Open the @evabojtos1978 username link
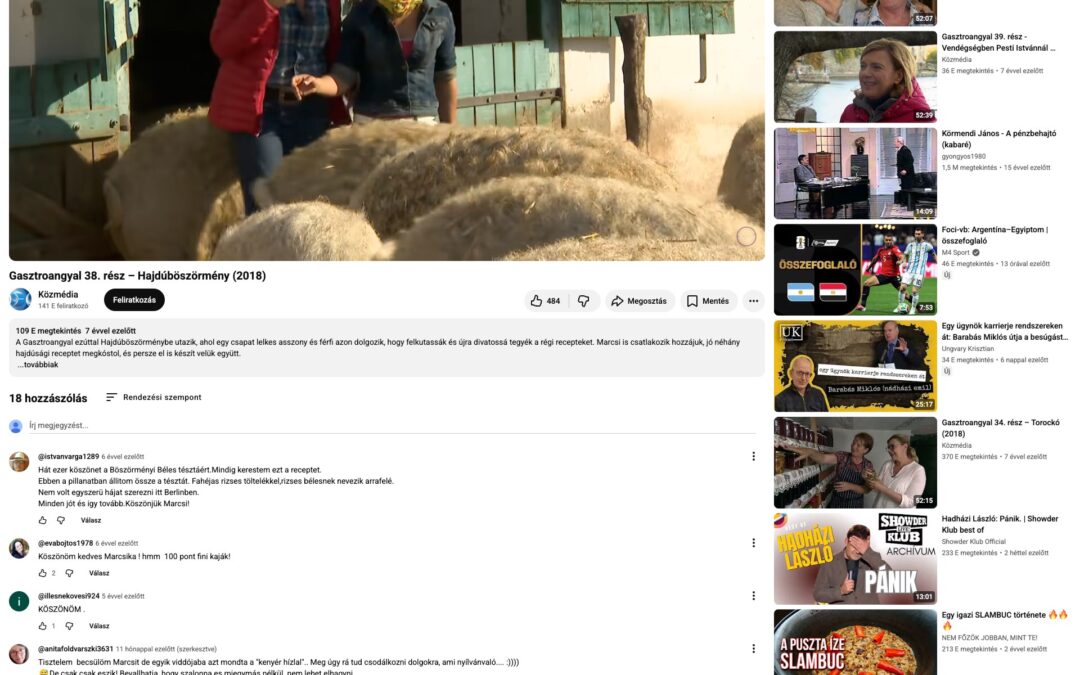This screenshot has height=675, width=1080. tap(65, 543)
